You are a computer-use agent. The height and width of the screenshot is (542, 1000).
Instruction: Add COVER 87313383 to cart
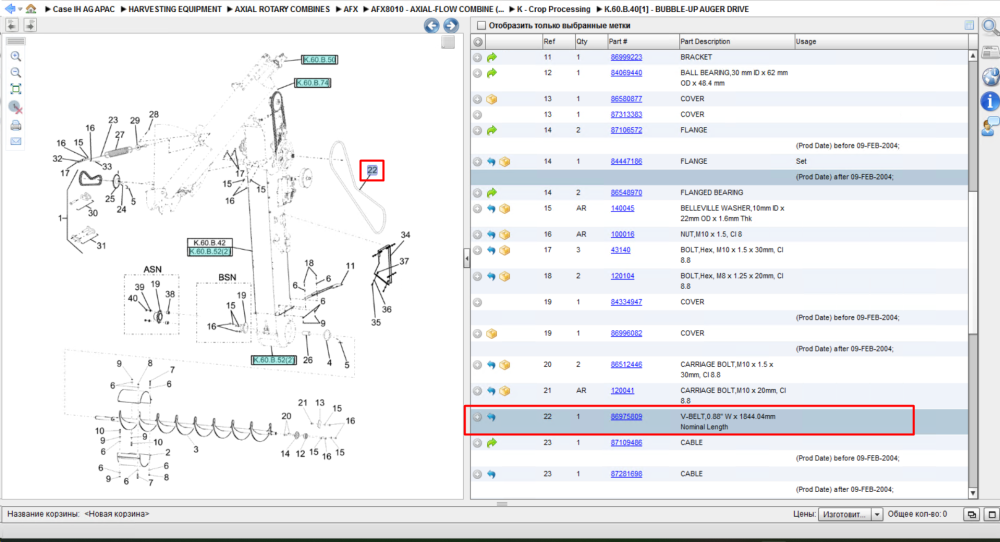click(478, 115)
